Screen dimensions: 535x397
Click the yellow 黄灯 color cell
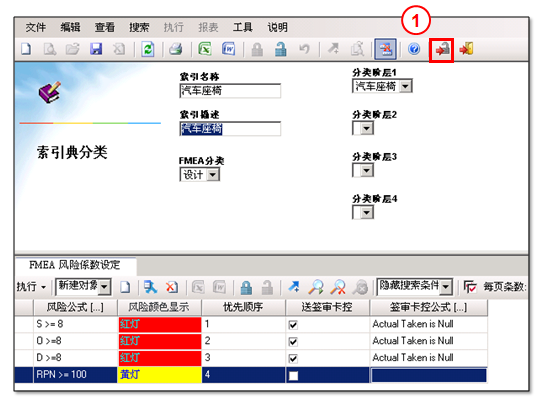[x=159, y=375]
